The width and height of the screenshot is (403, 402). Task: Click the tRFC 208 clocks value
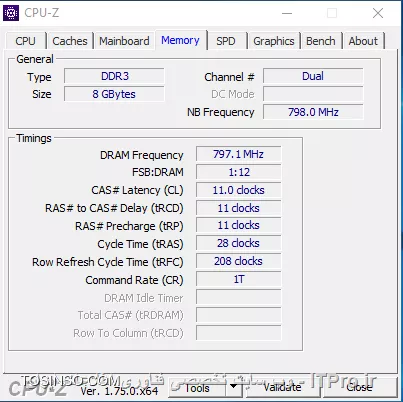coord(239,261)
